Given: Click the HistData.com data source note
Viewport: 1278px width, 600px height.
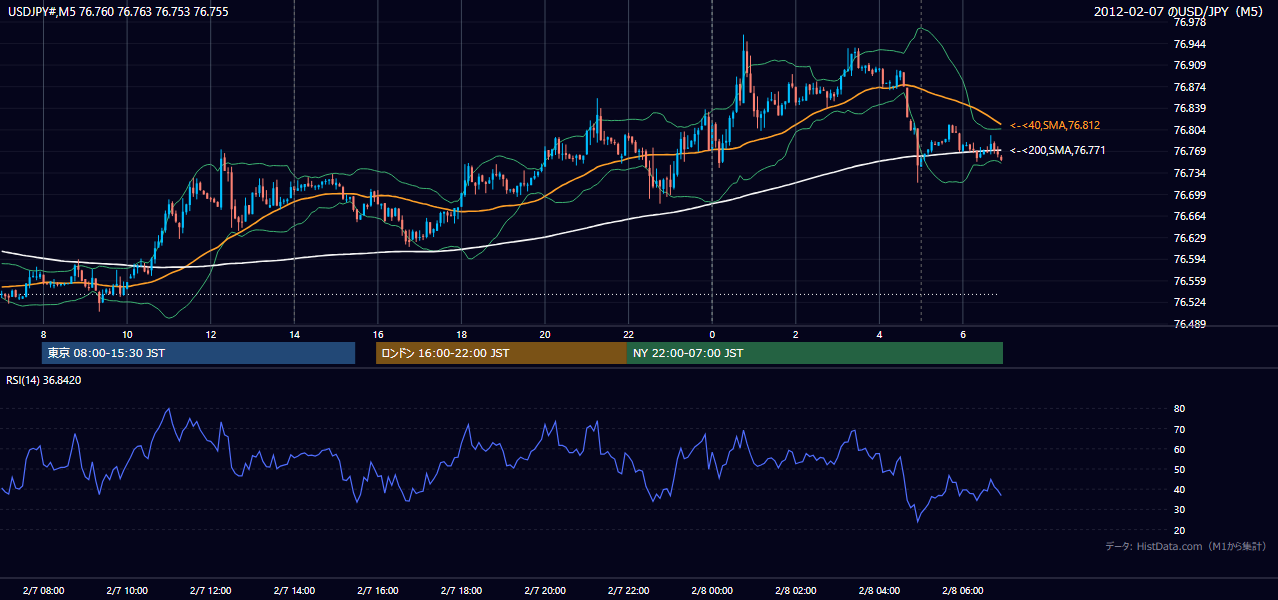Looking at the screenshot, I should point(1186,546).
